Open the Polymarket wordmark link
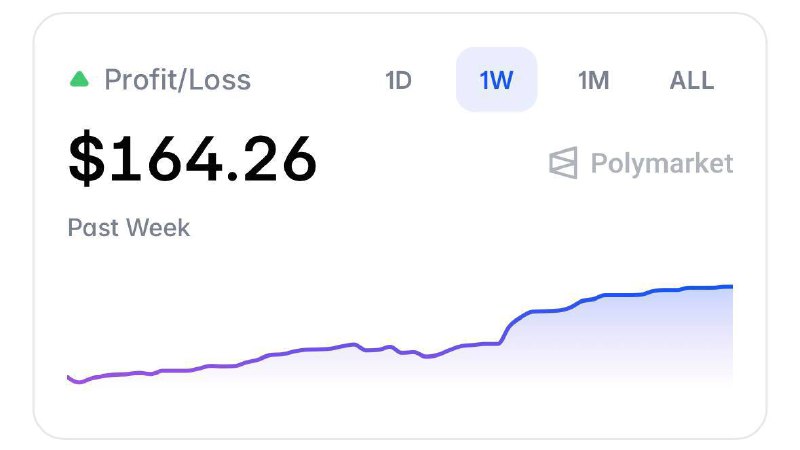 [662, 163]
